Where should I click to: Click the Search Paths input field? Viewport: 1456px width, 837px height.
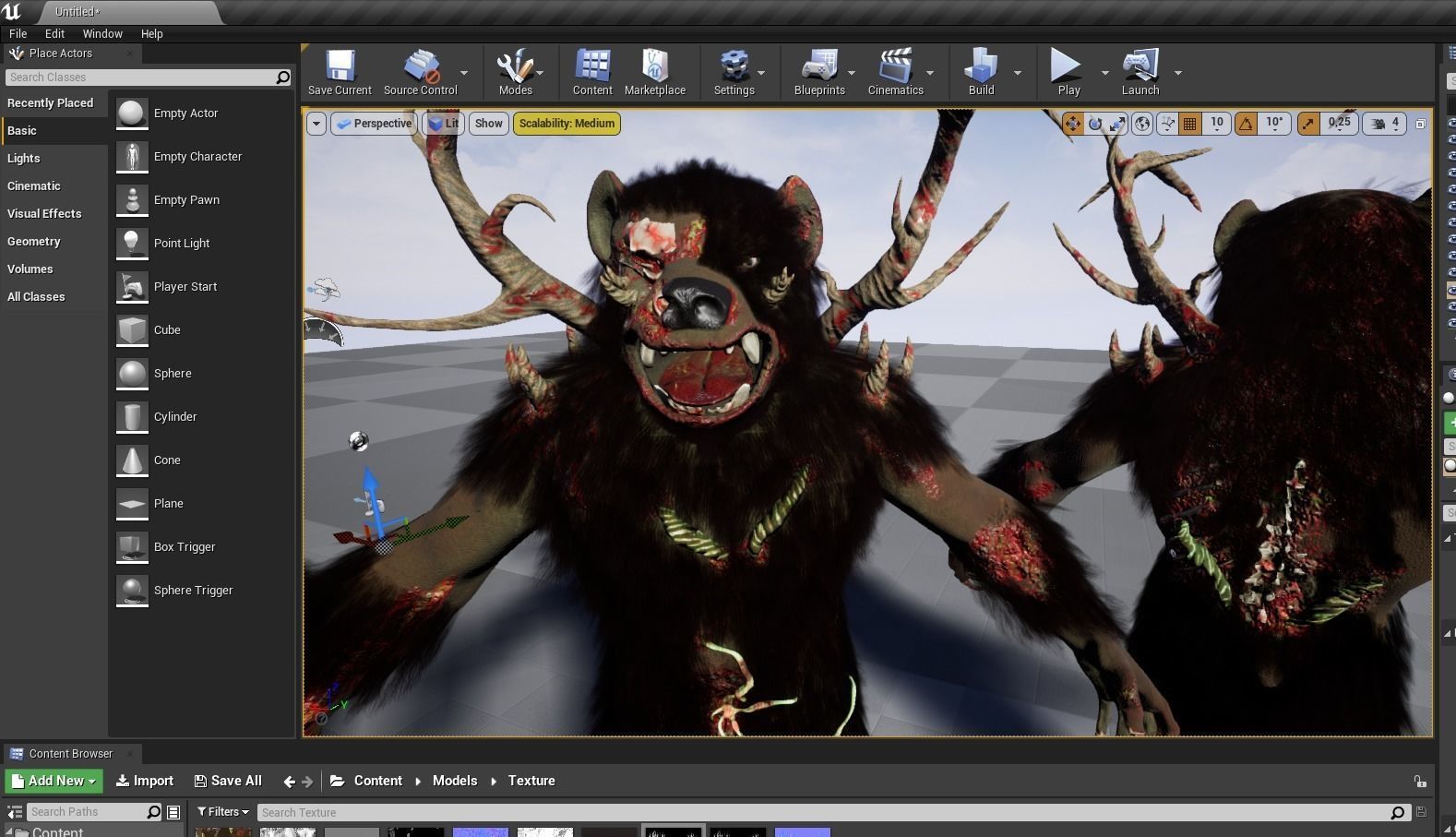[93, 812]
